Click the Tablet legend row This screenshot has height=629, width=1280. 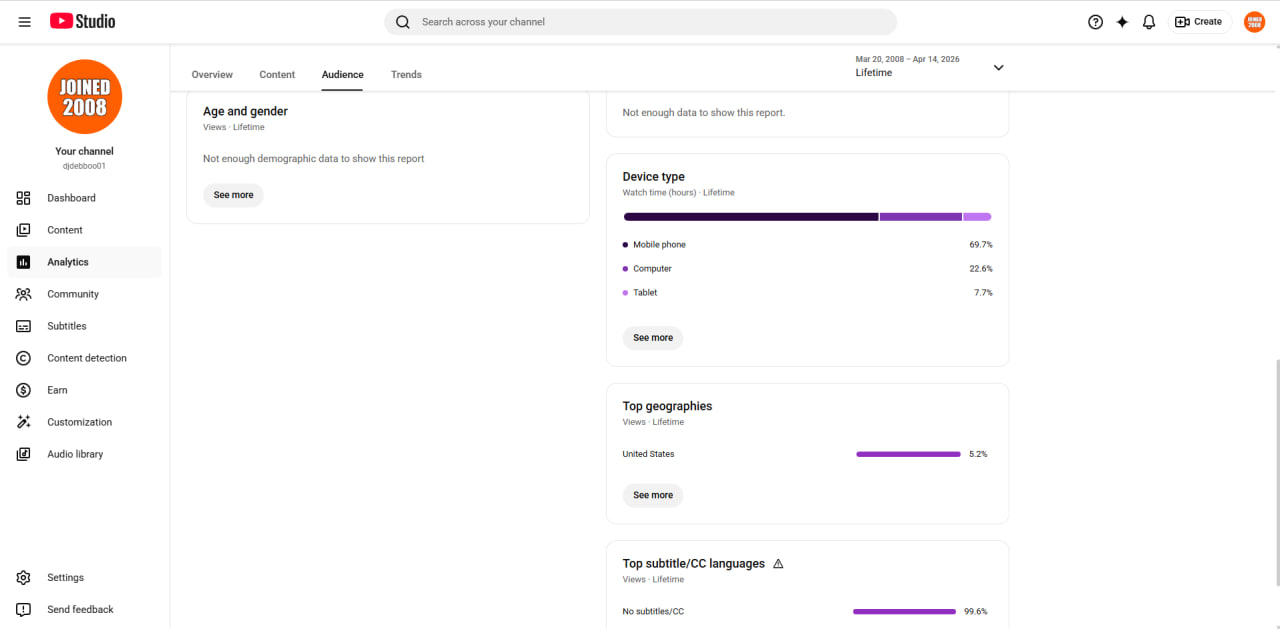807,293
